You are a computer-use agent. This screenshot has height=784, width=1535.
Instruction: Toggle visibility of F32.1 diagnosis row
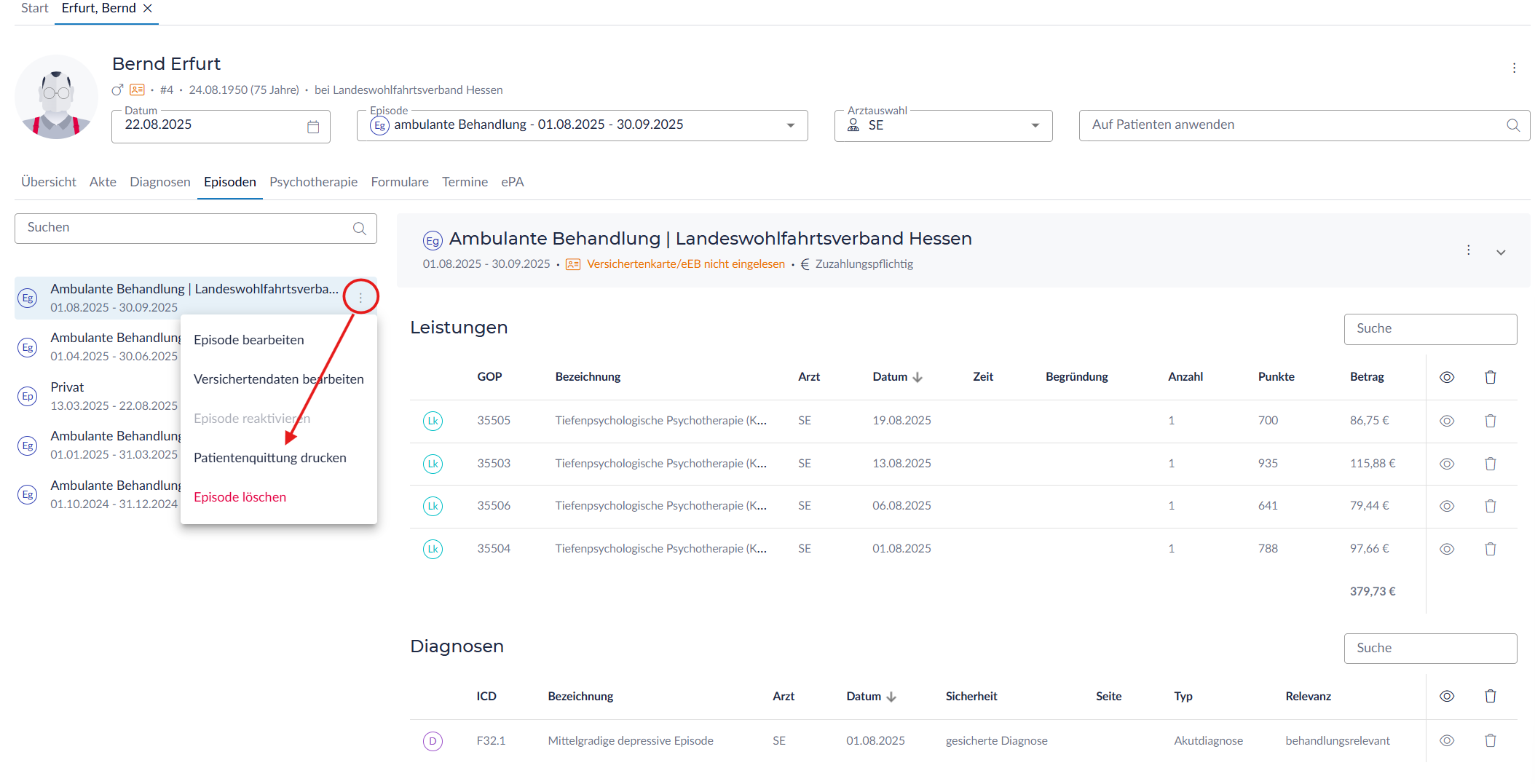point(1446,740)
